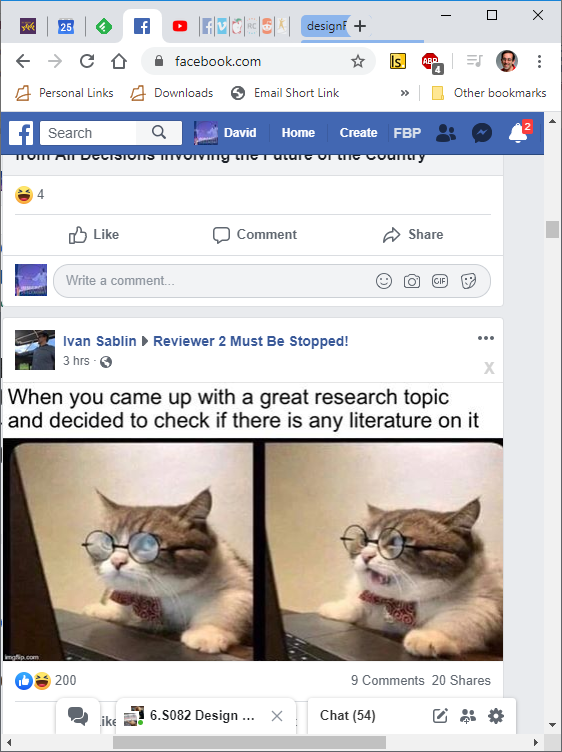This screenshot has height=752, width=562.
Task: Click the Share button on the post
Action: (x=413, y=235)
